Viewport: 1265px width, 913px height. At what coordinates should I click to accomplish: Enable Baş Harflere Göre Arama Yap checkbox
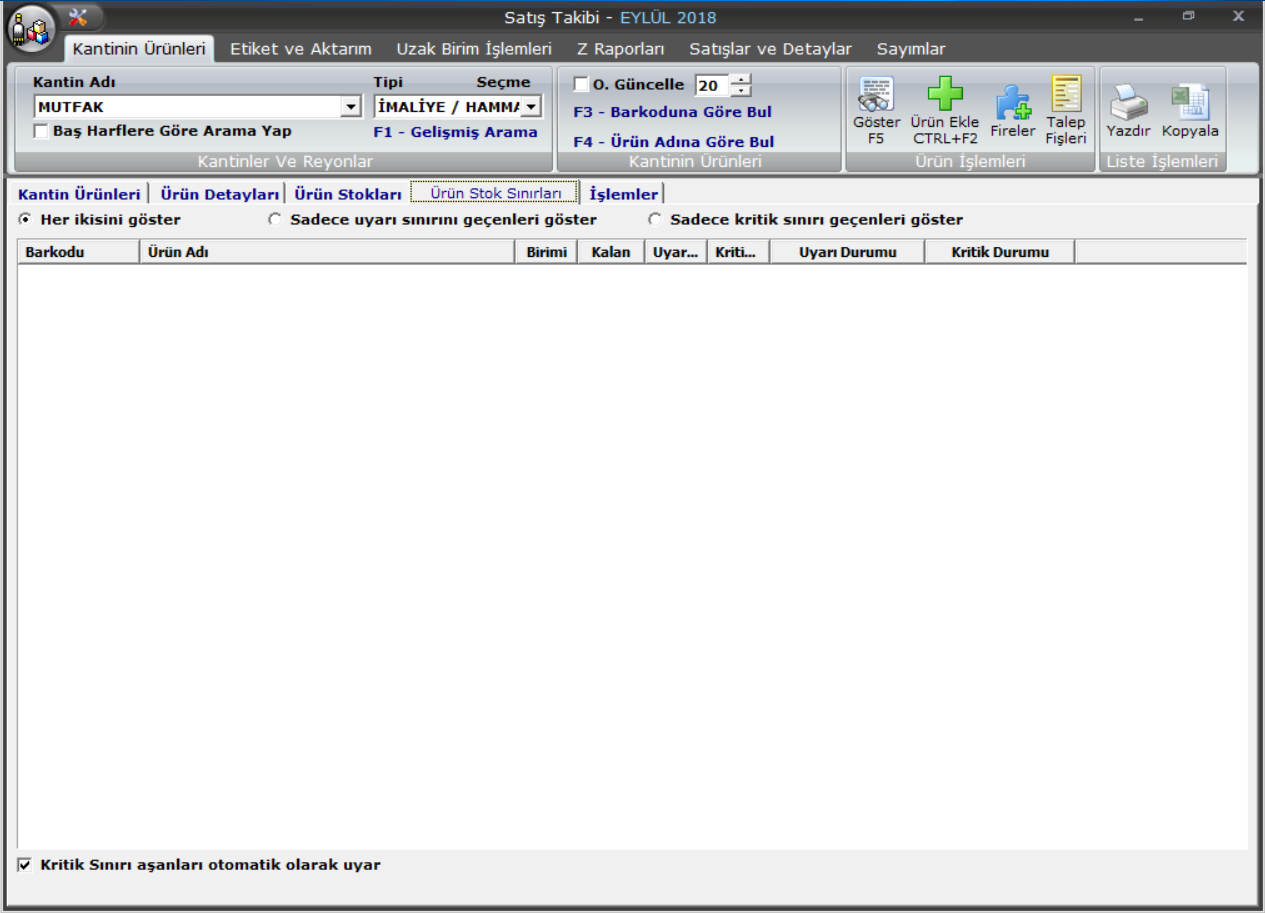pyautogui.click(x=41, y=131)
